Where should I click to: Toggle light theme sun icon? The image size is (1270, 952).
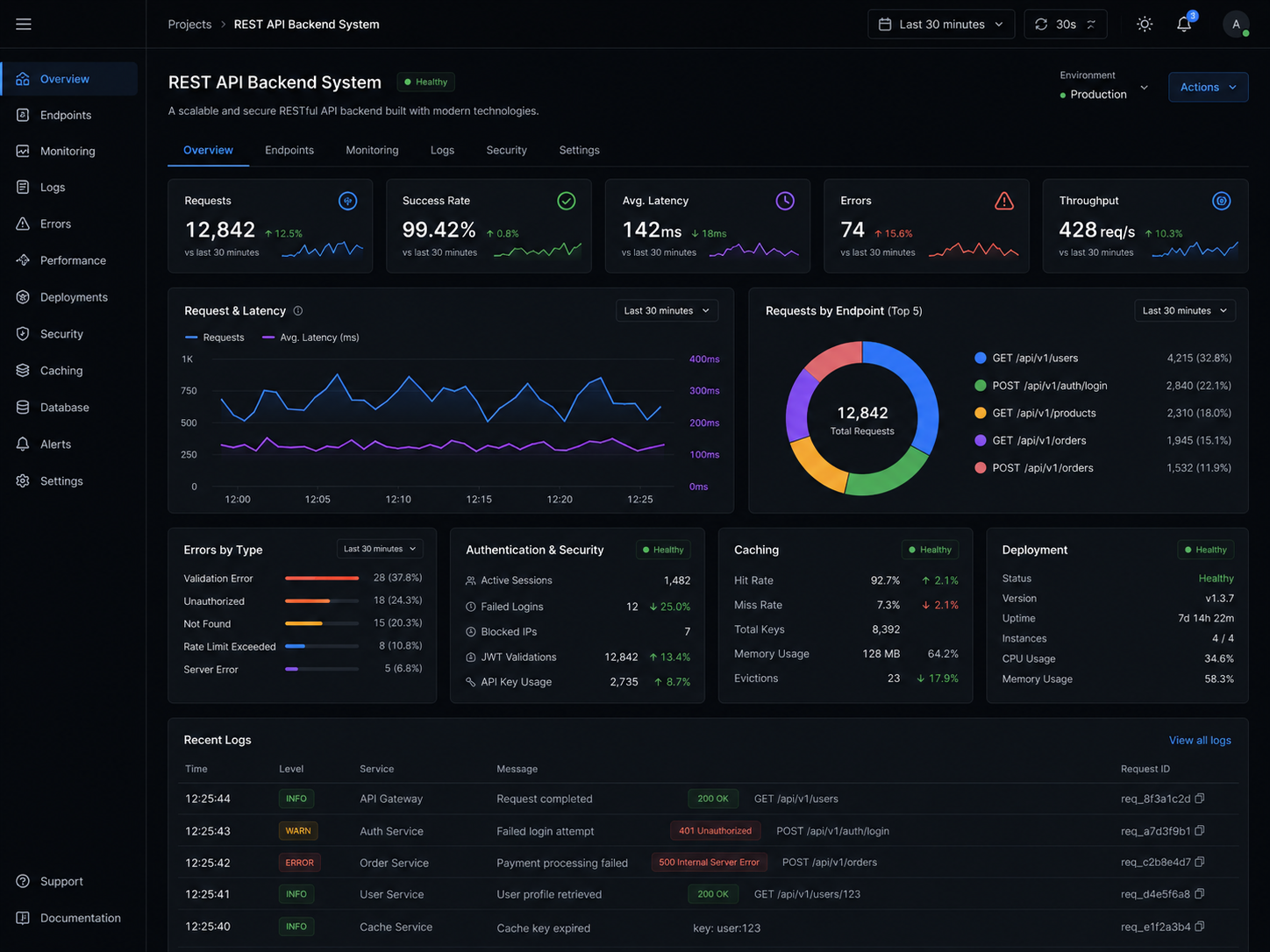1145,25
